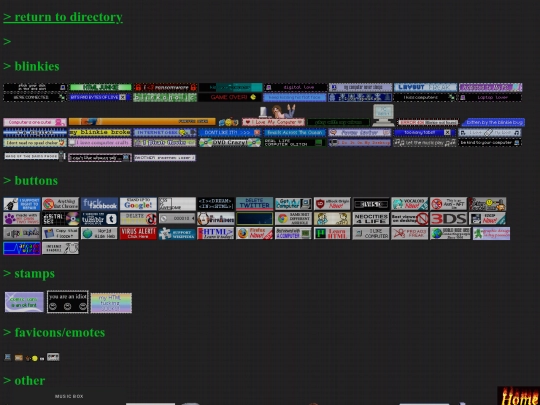
Task: Click the 'DELETE TWITTER' button
Action: pos(255,204)
